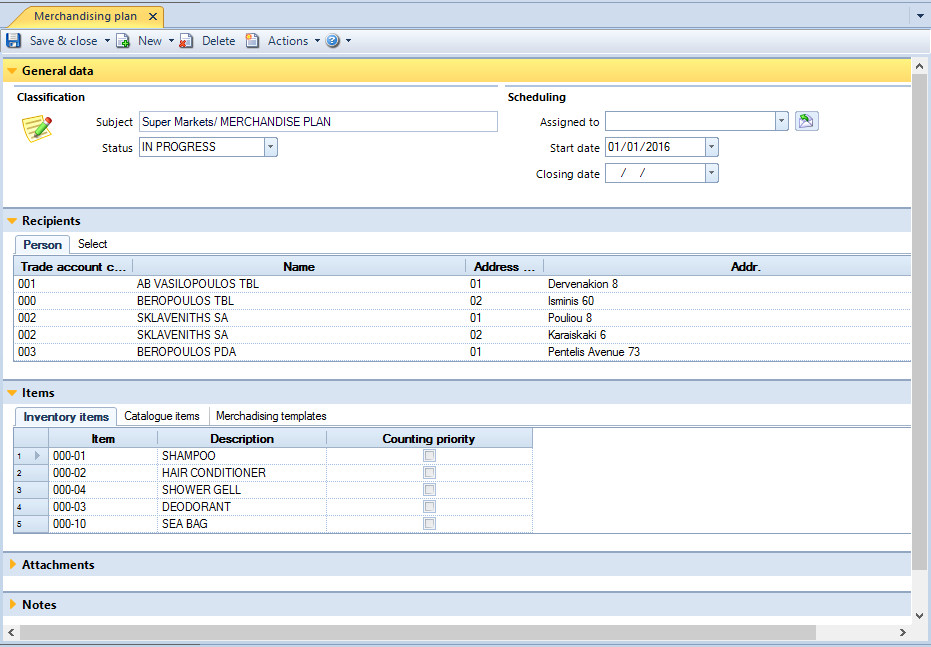Image resolution: width=931 pixels, height=647 pixels.
Task: Toggle Counting priority for HAIR CONDITIONER
Action: point(429,472)
